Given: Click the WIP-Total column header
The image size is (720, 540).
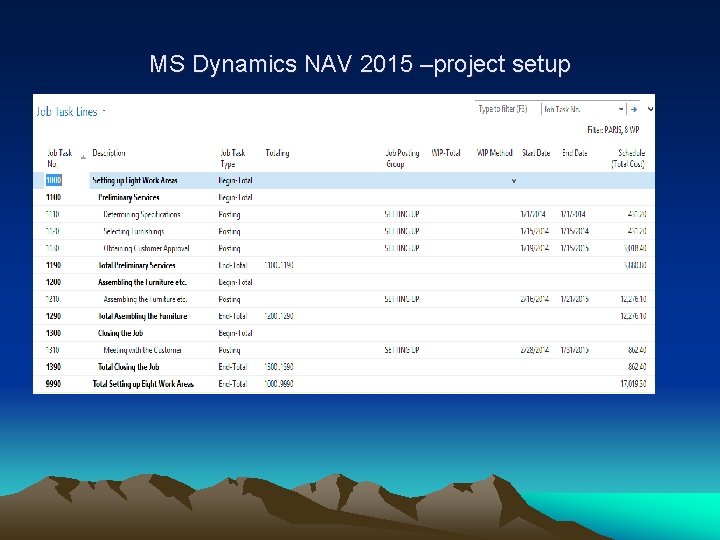Looking at the screenshot, I should point(446,153).
